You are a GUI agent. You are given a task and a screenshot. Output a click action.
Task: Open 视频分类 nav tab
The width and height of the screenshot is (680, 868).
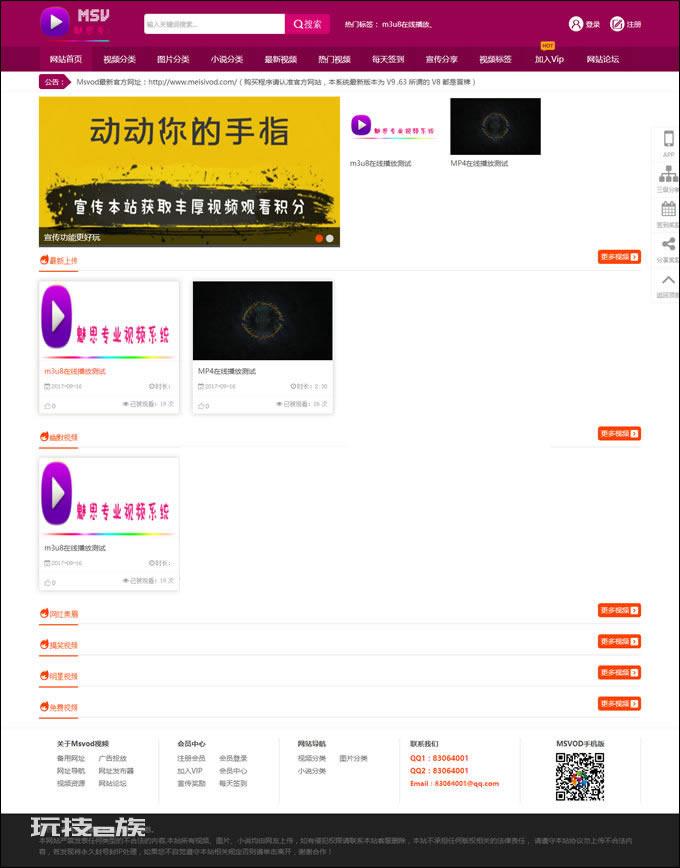119,59
